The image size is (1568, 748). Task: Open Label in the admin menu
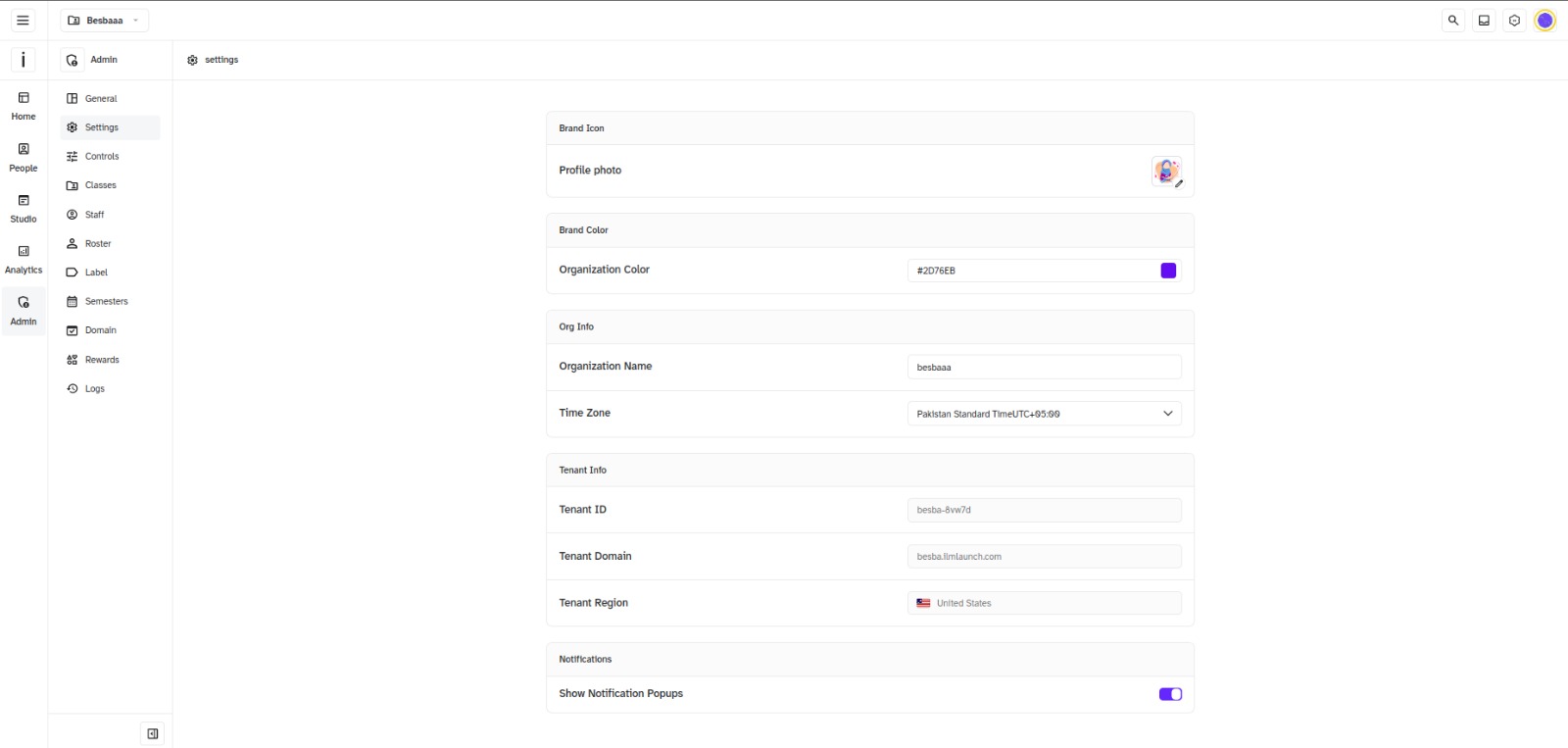(x=110, y=273)
